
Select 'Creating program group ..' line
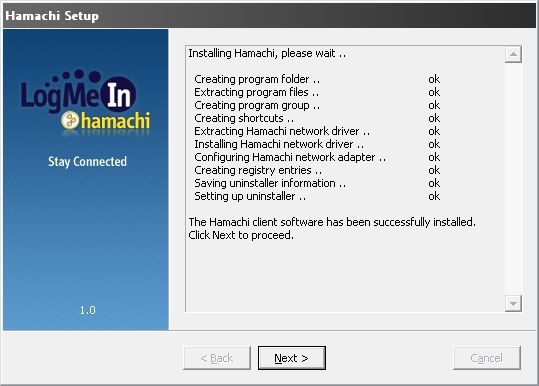tap(257, 105)
